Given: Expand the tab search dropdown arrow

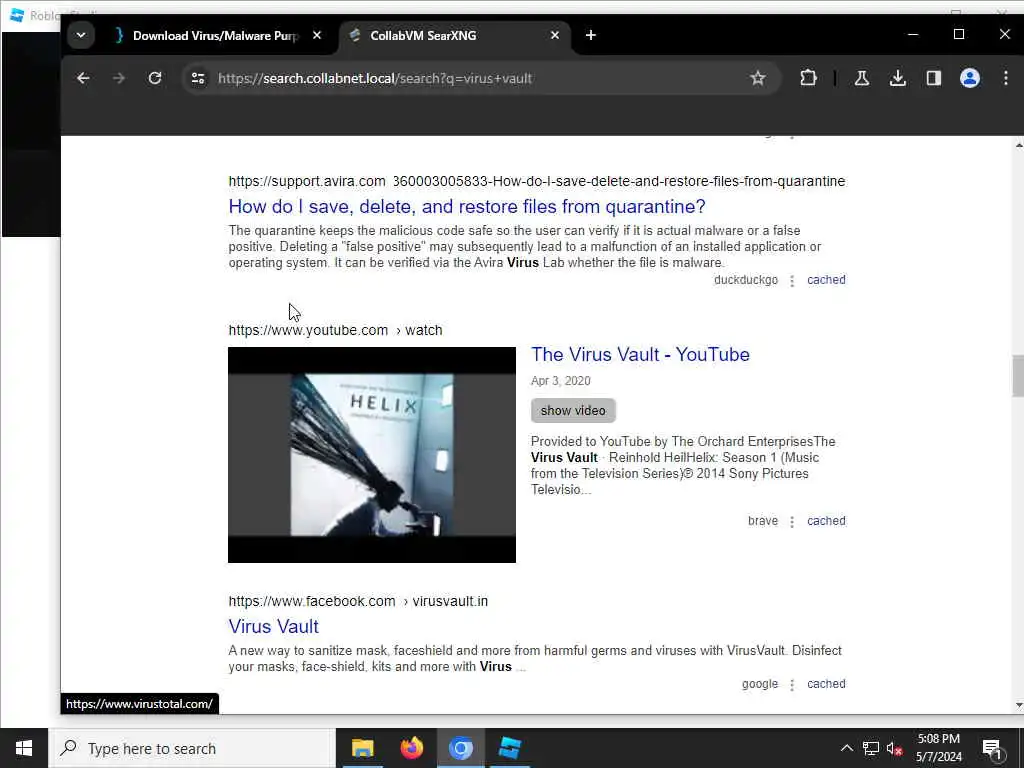Looking at the screenshot, I should [x=81, y=35].
